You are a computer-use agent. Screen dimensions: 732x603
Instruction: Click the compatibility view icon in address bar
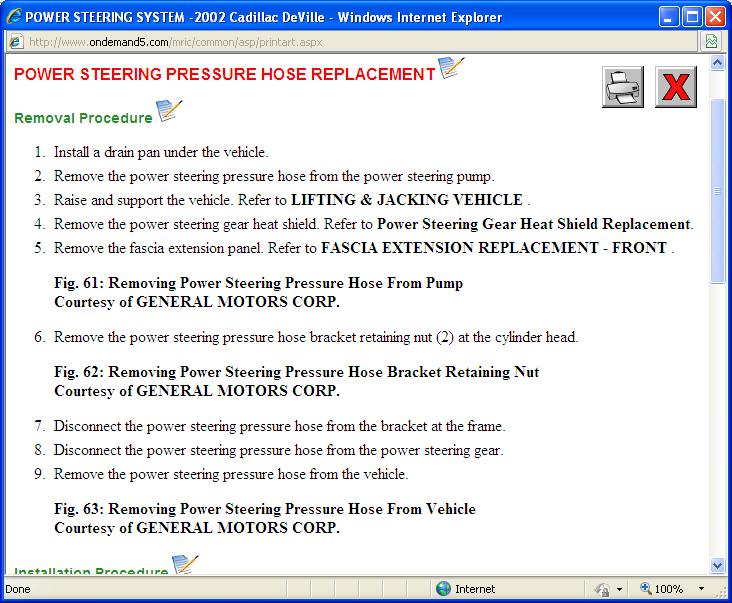pyautogui.click(x=711, y=42)
